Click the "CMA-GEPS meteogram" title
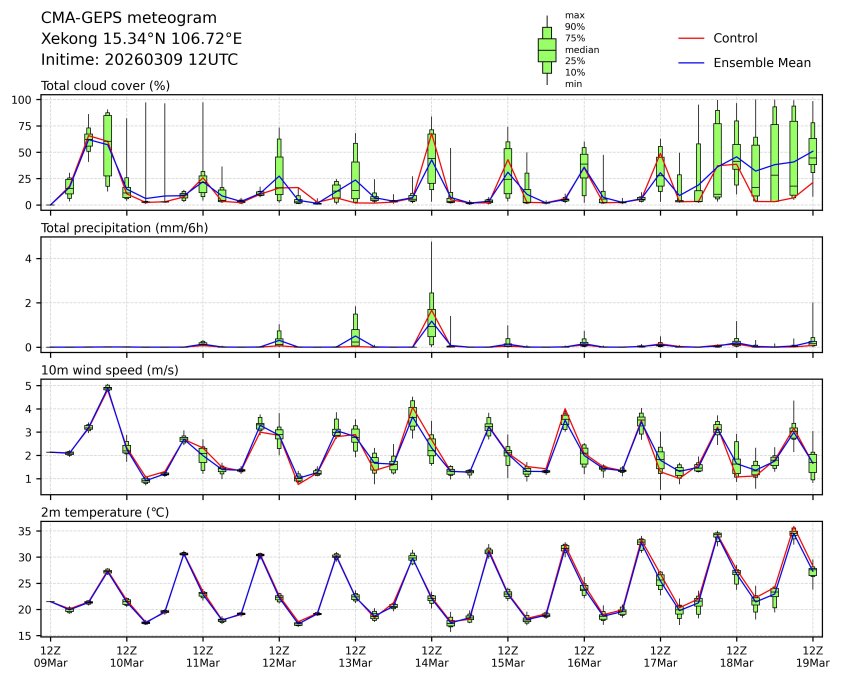Screen dimensions: 841x680 coord(121,18)
